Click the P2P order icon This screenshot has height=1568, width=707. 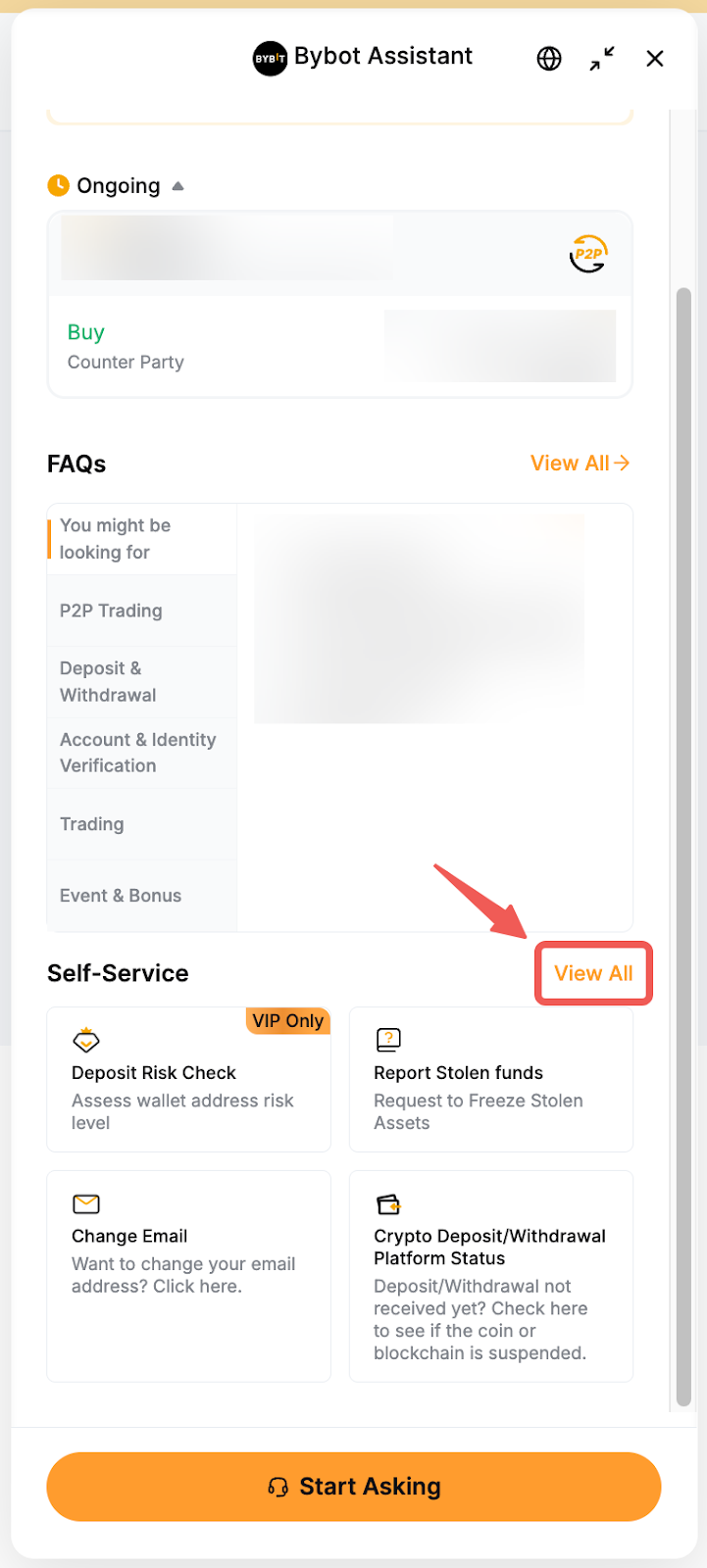[x=588, y=254]
